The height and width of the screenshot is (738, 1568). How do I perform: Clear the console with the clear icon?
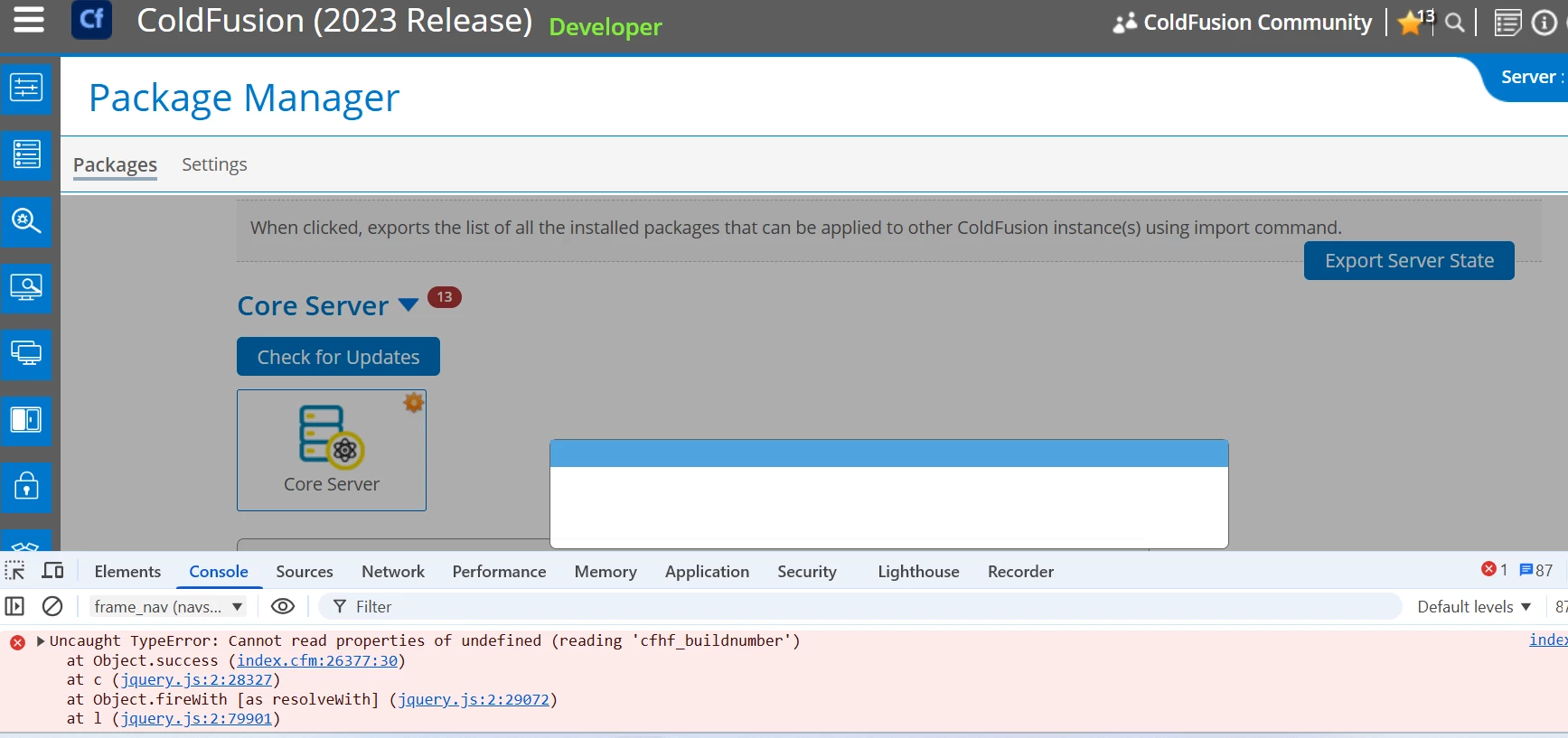click(x=52, y=606)
